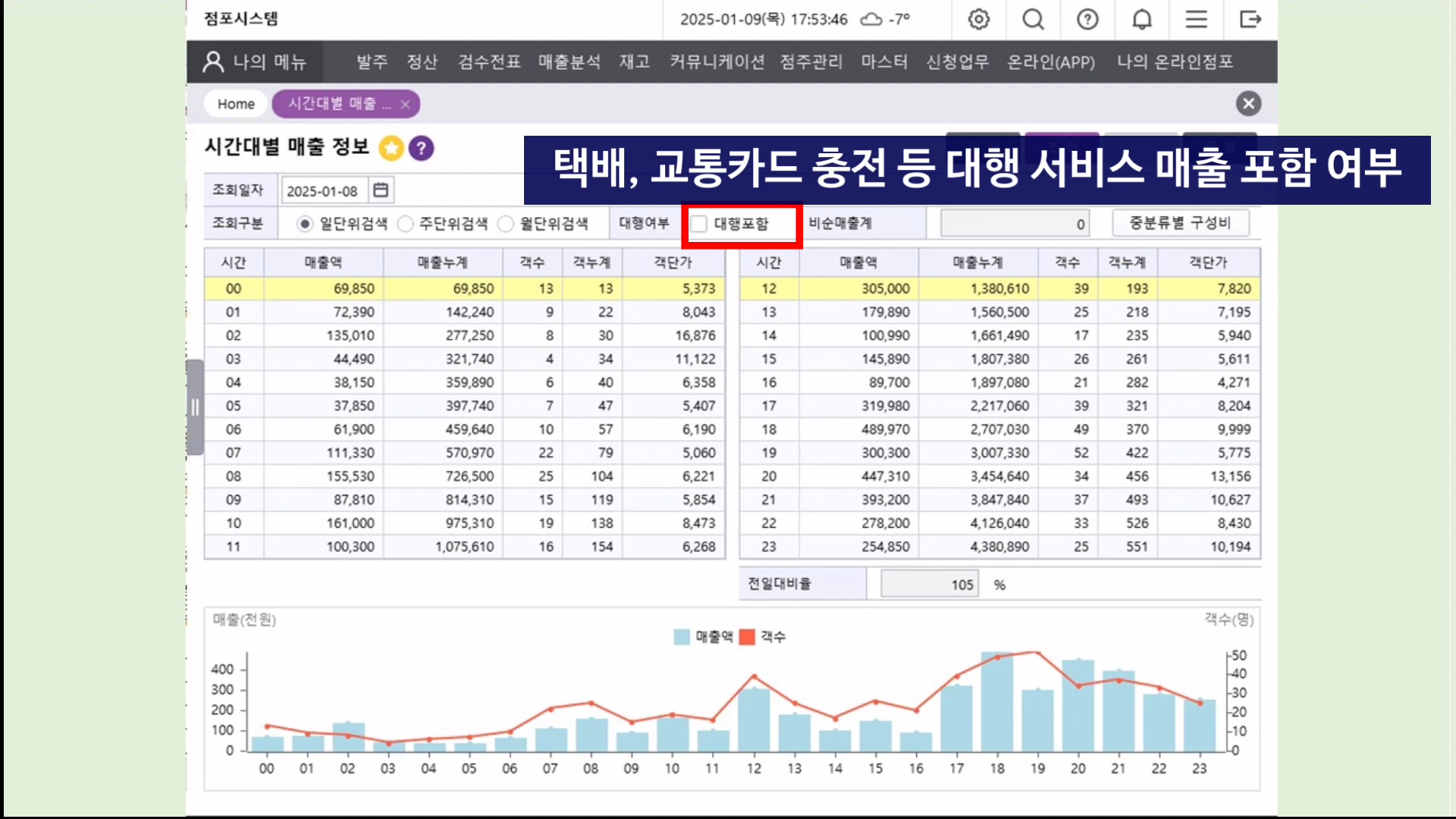Collapse side panel using left edge handle
This screenshot has width=1456, height=819.
tap(195, 407)
